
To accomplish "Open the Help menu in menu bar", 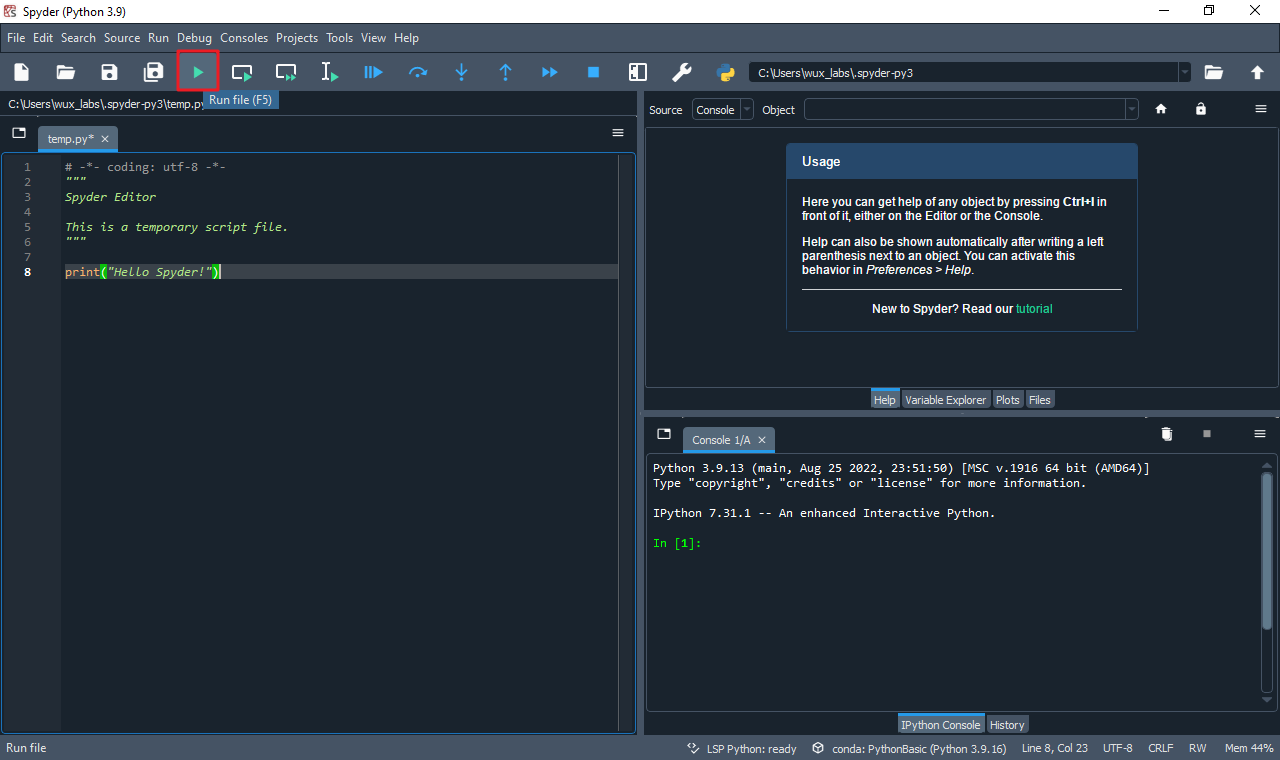I will [x=406, y=38].
